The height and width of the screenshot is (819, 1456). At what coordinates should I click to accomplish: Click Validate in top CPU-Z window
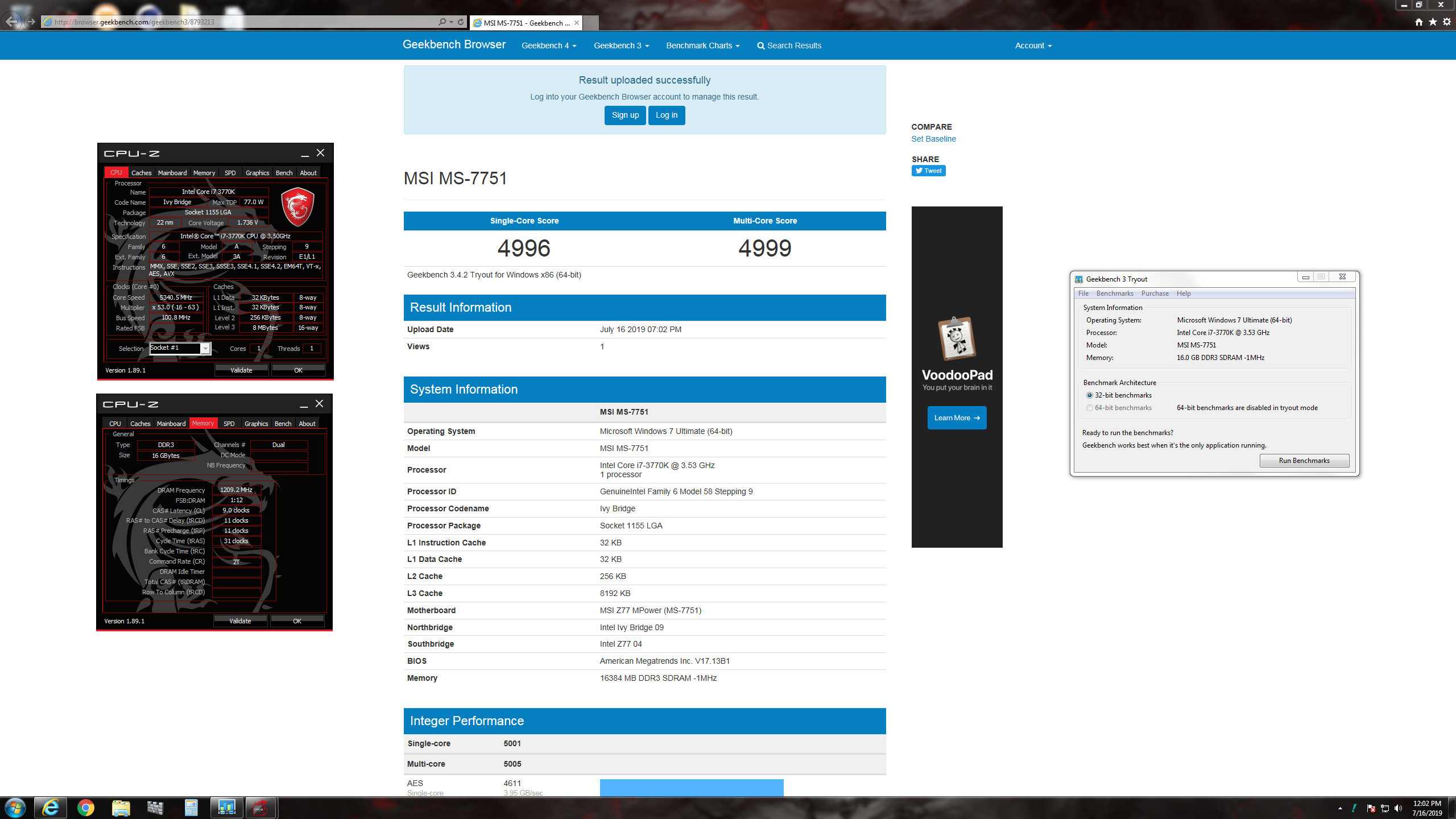click(241, 370)
